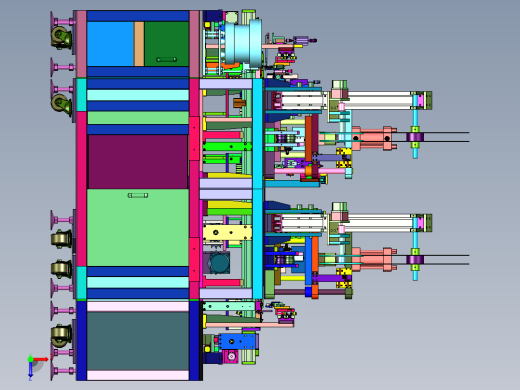Select the lower salmon pink cylinder body
This screenshot has width=520, height=390.
click(x=373, y=260)
